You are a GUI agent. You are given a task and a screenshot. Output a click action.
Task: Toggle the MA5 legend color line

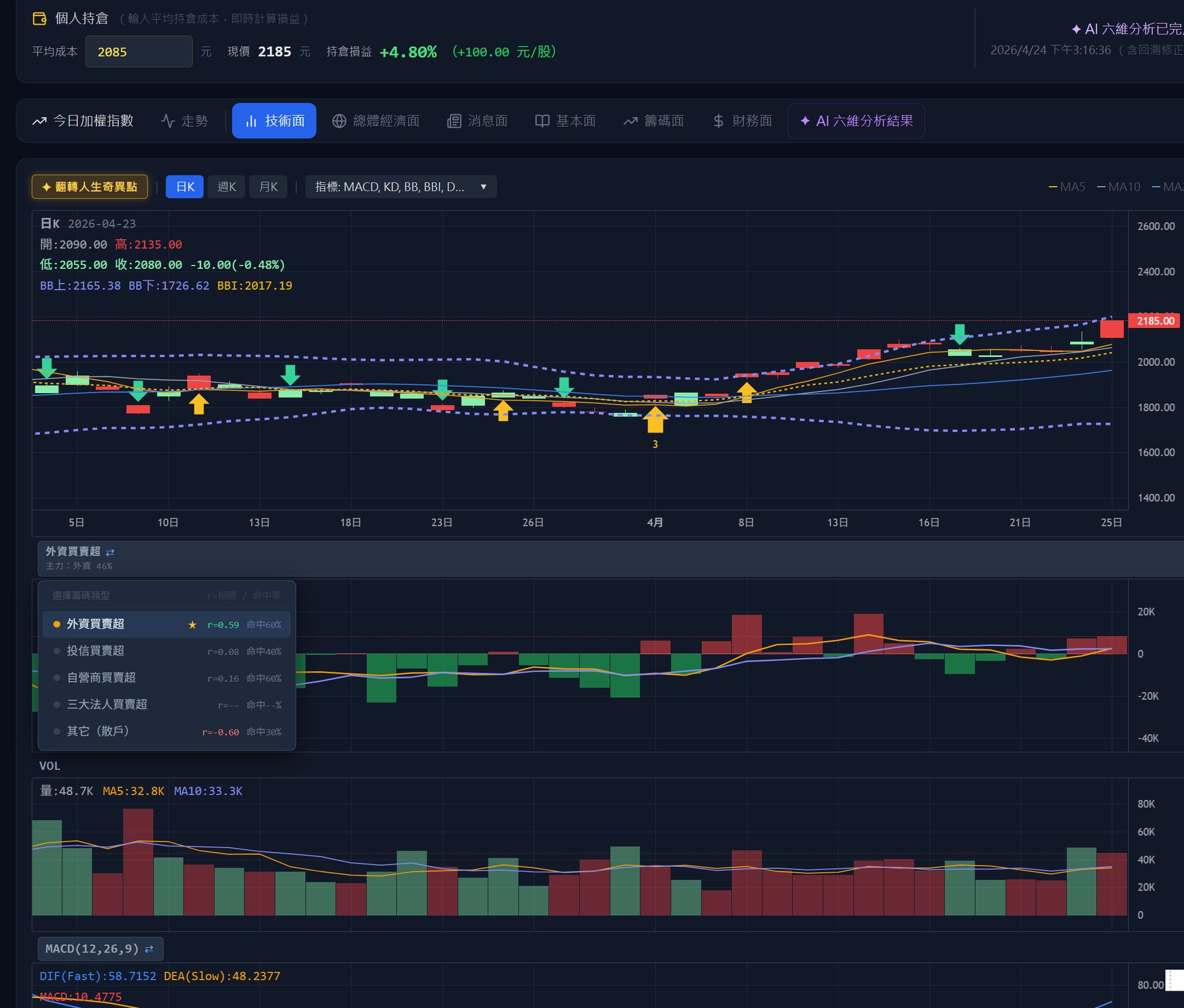click(x=1053, y=187)
